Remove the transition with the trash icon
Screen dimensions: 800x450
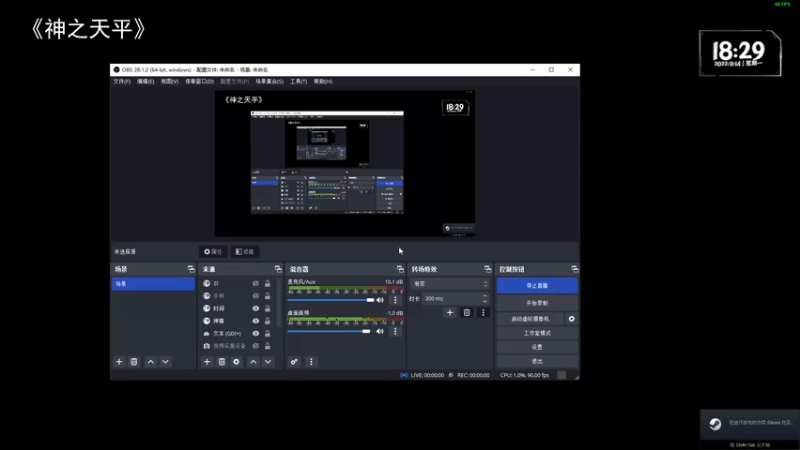tap(466, 313)
